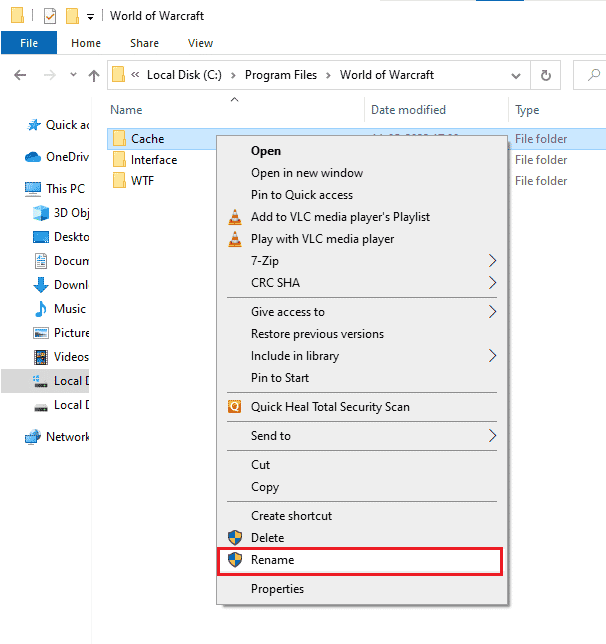This screenshot has width=606, height=644.
Task: Click the Up directory arrow icon
Action: [94, 75]
